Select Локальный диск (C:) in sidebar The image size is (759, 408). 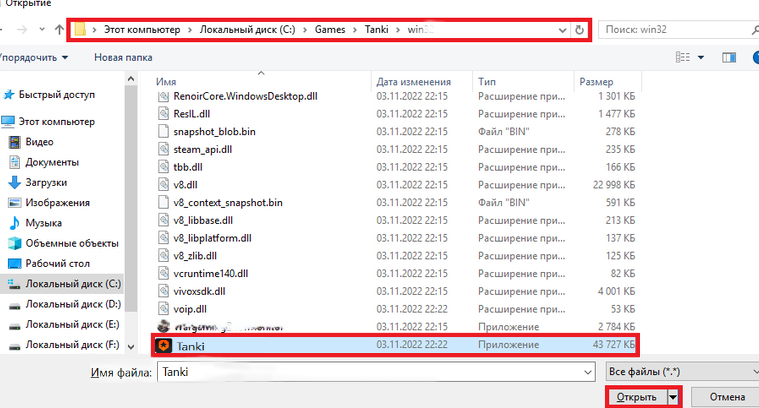73,284
